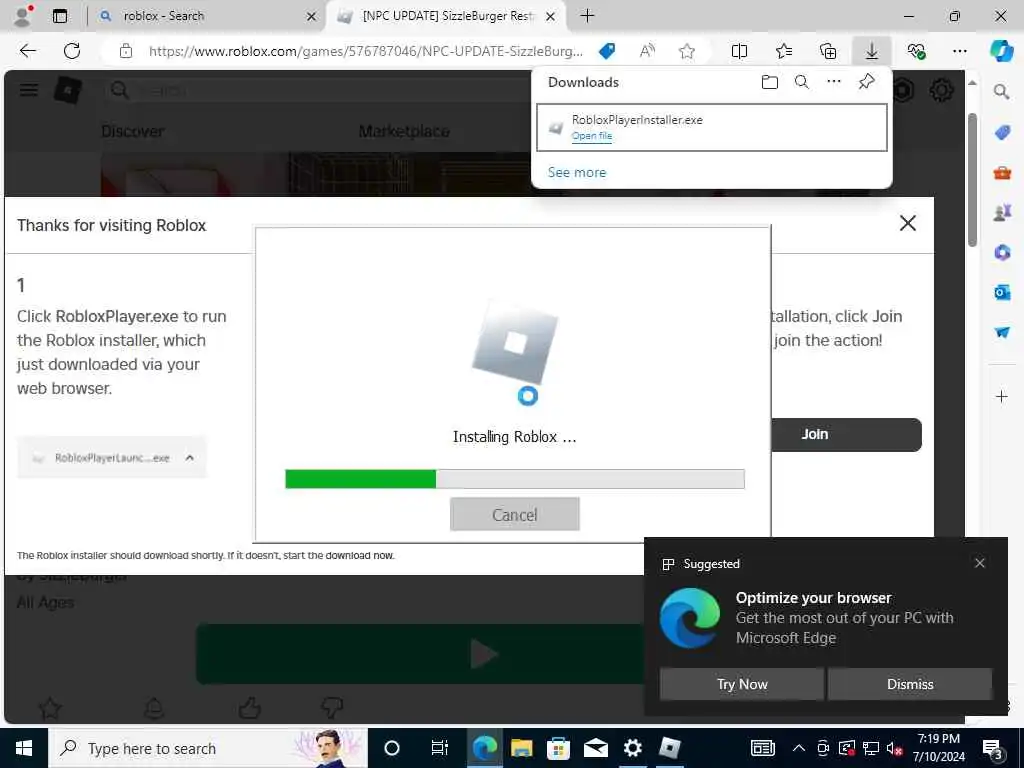Open sidebar Shopping tag icon
Screen dimensions: 1024x768
[1002, 133]
